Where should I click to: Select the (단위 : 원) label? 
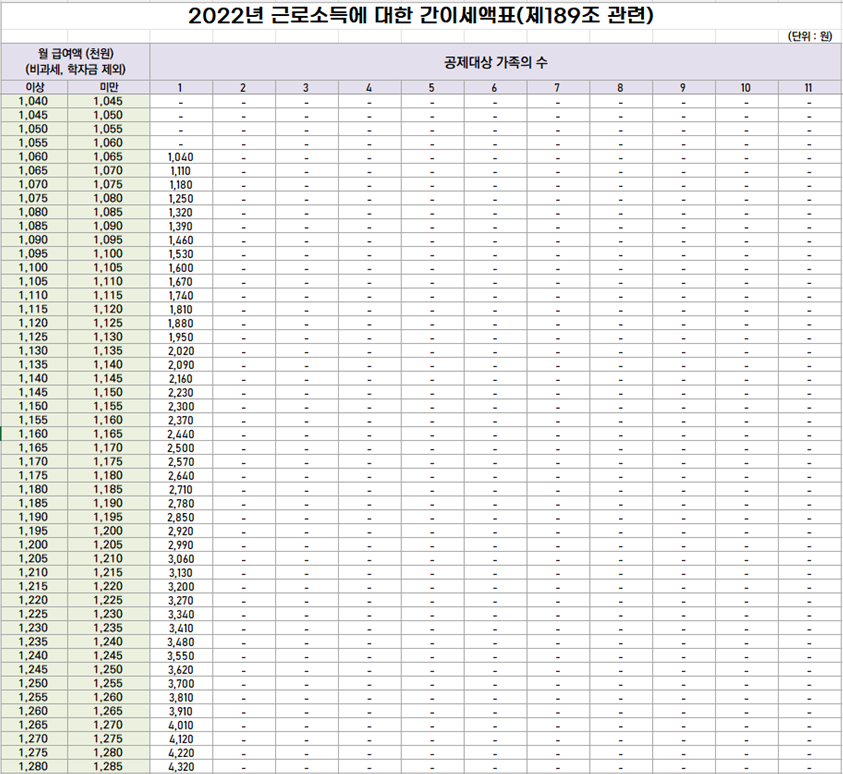(x=810, y=37)
